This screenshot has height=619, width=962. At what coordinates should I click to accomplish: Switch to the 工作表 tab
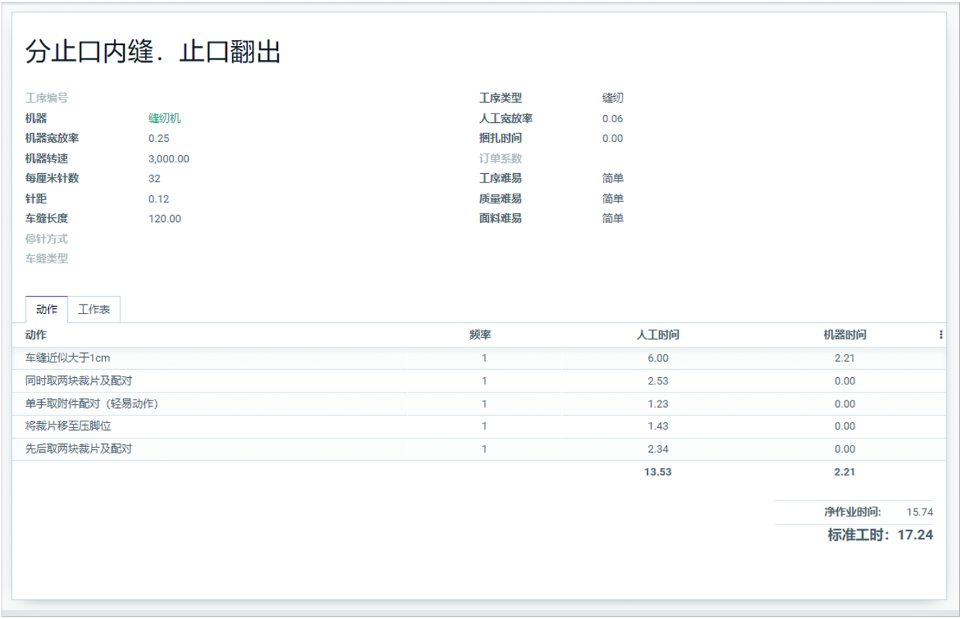[94, 310]
